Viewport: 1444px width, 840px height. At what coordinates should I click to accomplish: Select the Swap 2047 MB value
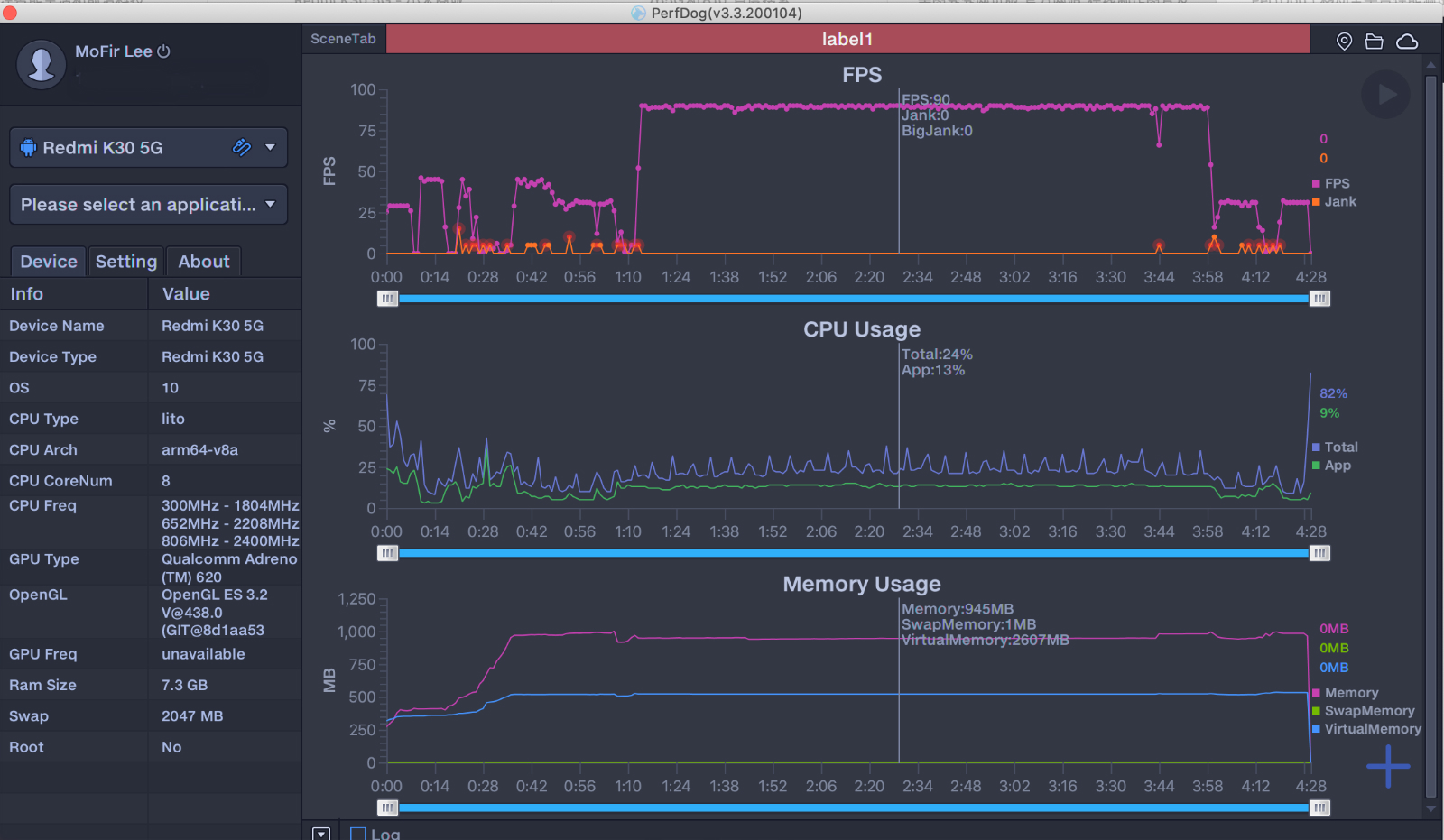[192, 715]
